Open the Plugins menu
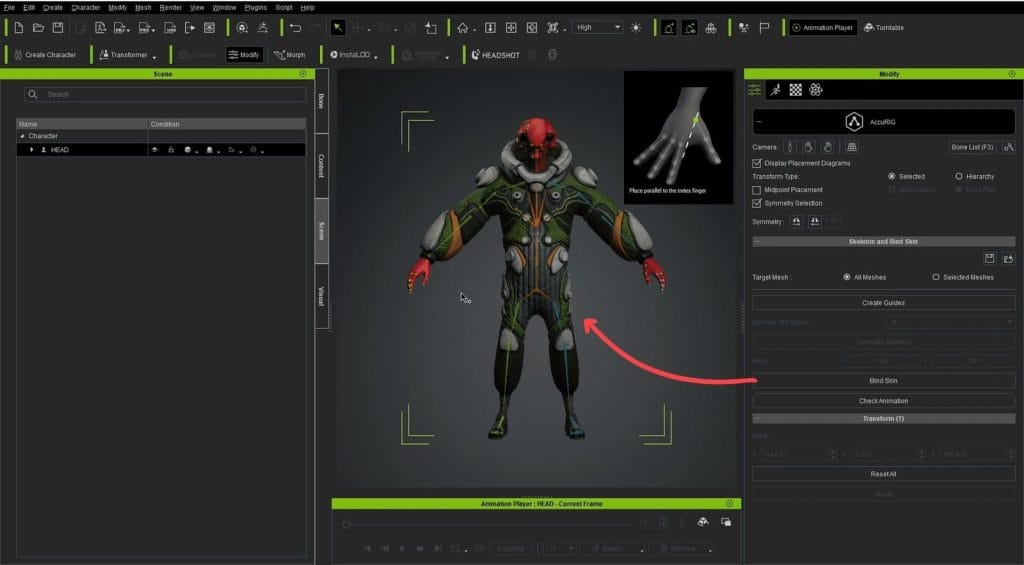 point(255,7)
